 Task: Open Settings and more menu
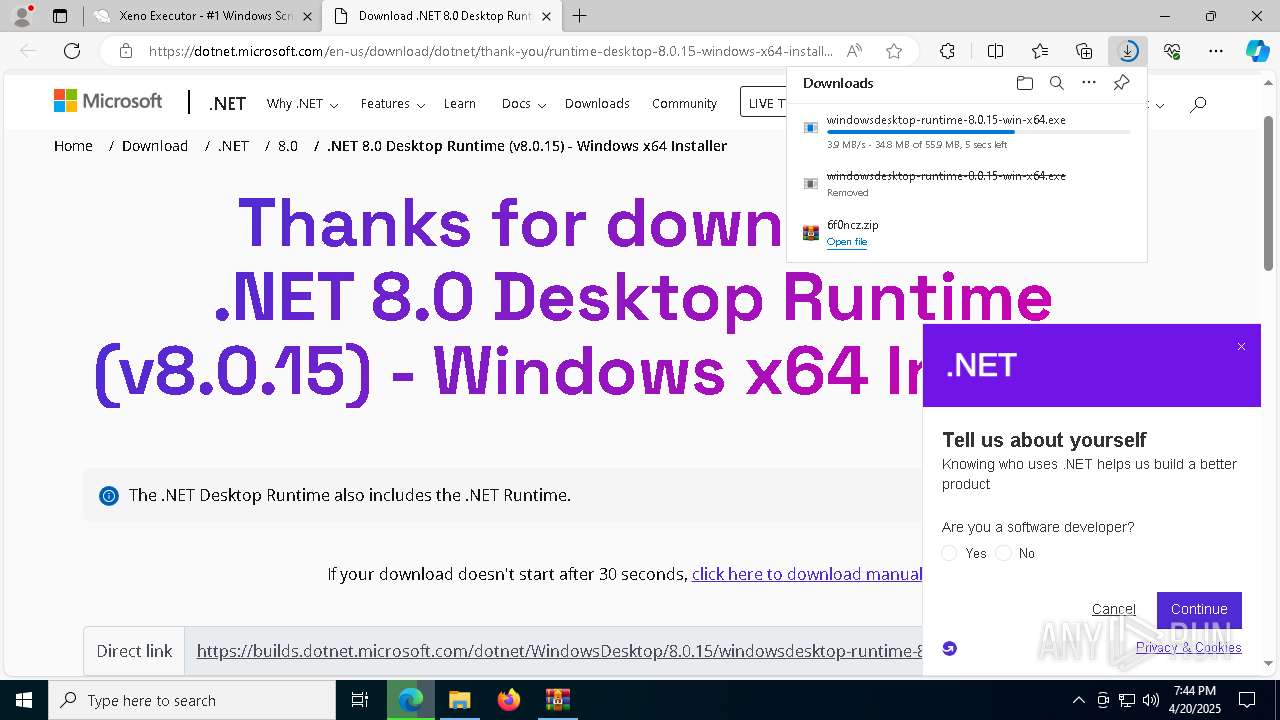1216,51
